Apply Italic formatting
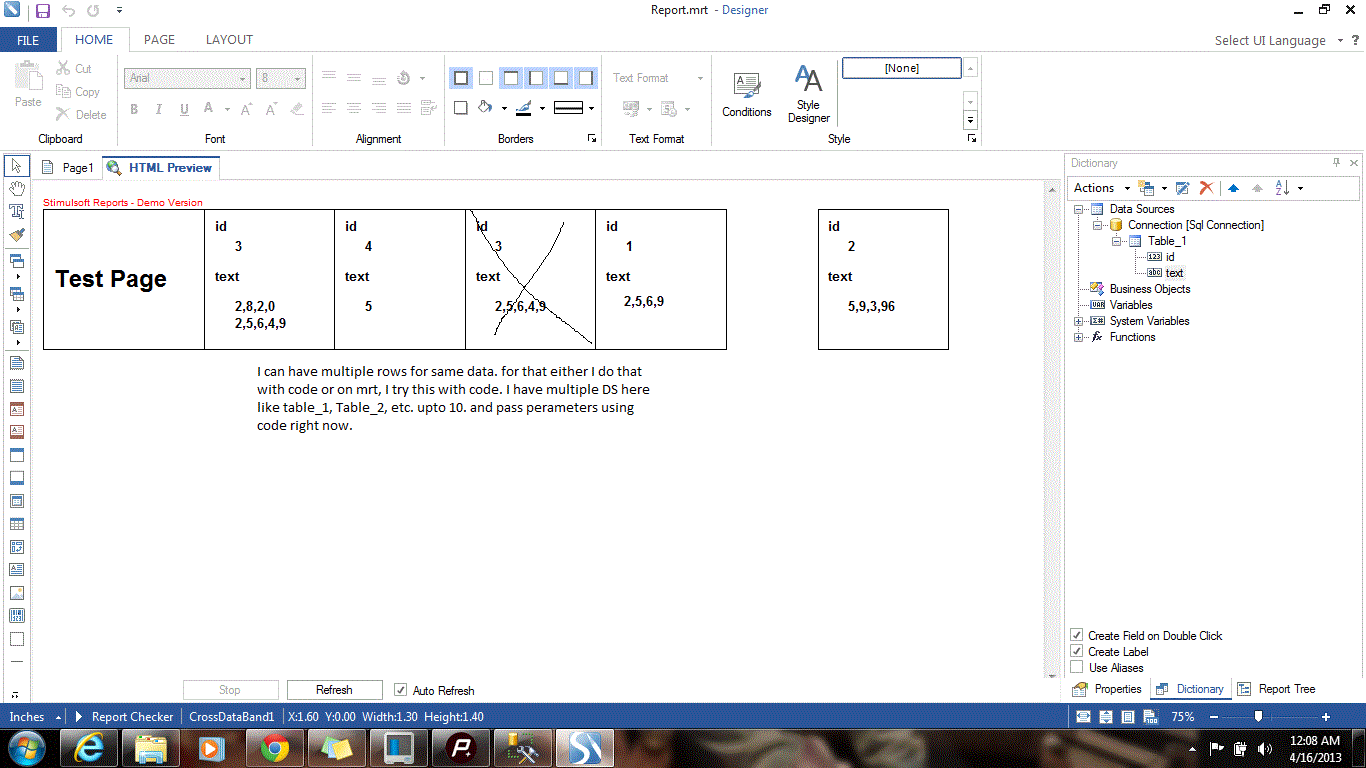Image resolution: width=1366 pixels, height=768 pixels. click(x=159, y=109)
